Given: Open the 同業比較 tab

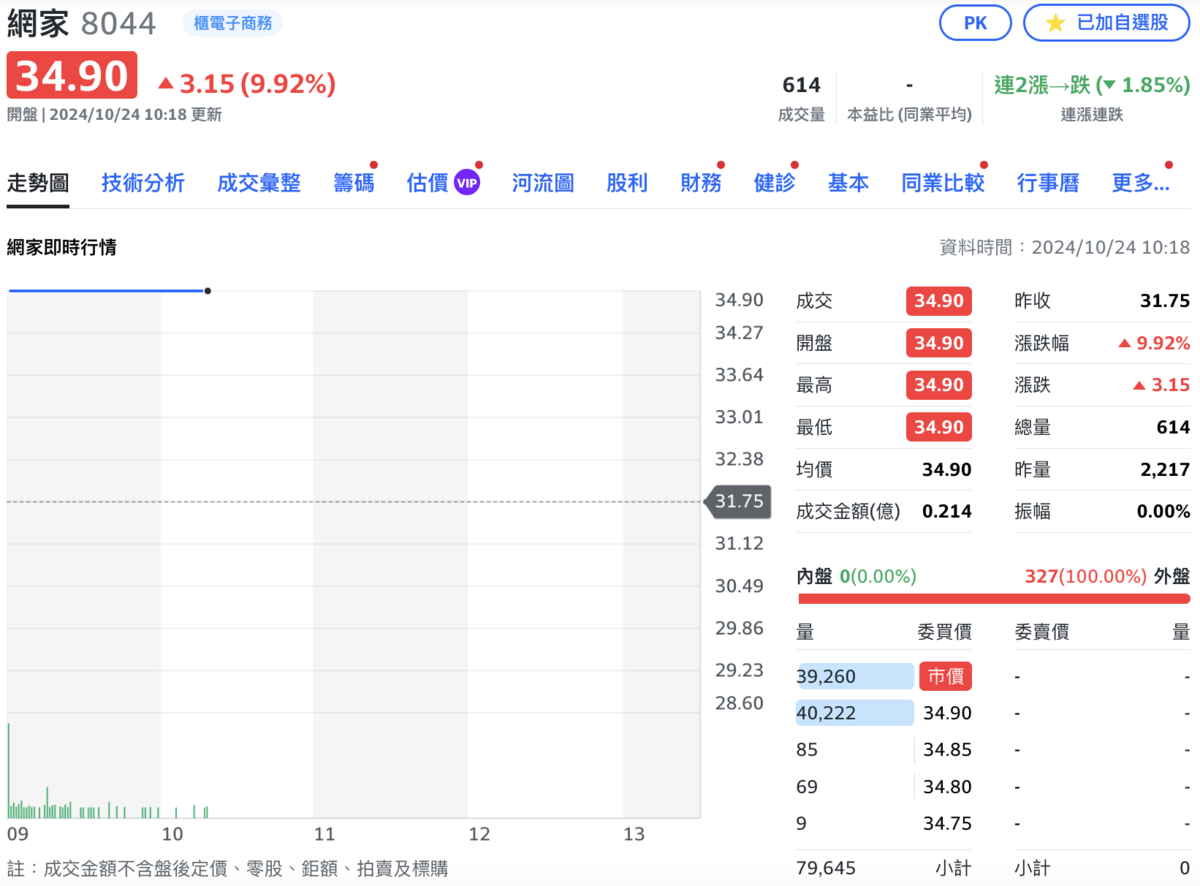Looking at the screenshot, I should coord(943,183).
